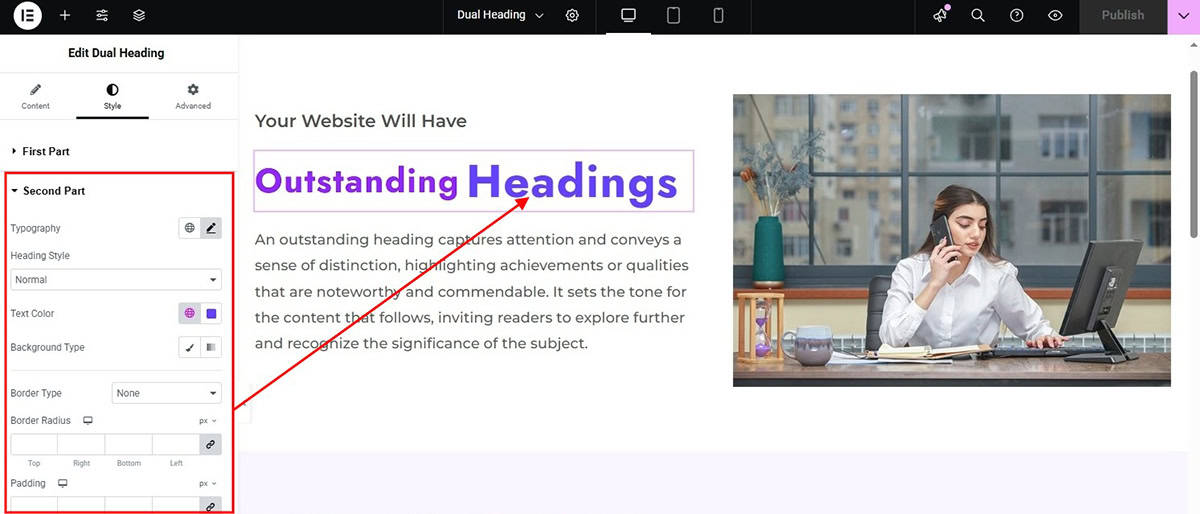Click Border Radius Bottom input
The height and width of the screenshot is (514, 1200).
128,444
